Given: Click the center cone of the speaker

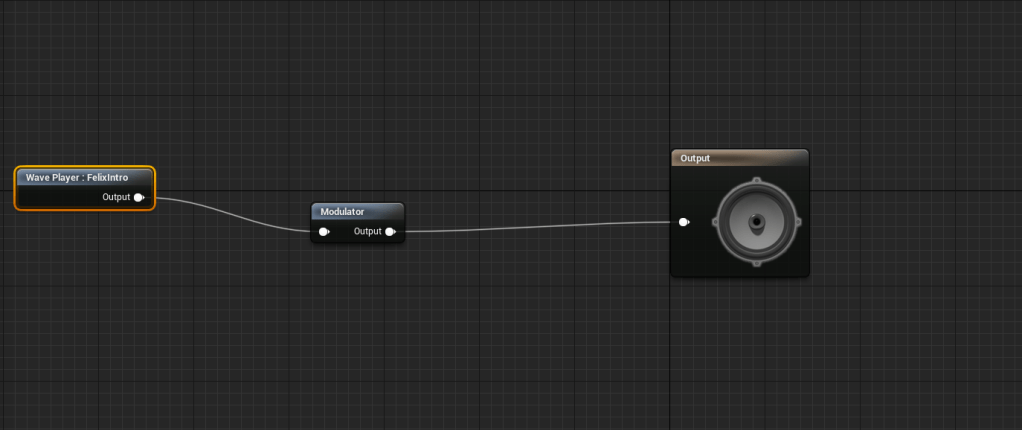Looking at the screenshot, I should point(757,221).
